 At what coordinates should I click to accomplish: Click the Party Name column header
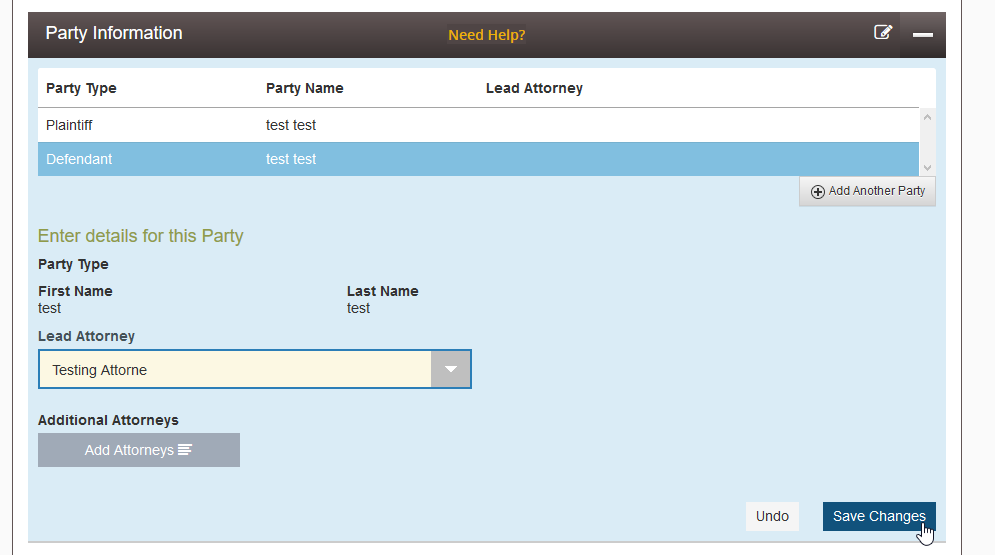point(305,88)
